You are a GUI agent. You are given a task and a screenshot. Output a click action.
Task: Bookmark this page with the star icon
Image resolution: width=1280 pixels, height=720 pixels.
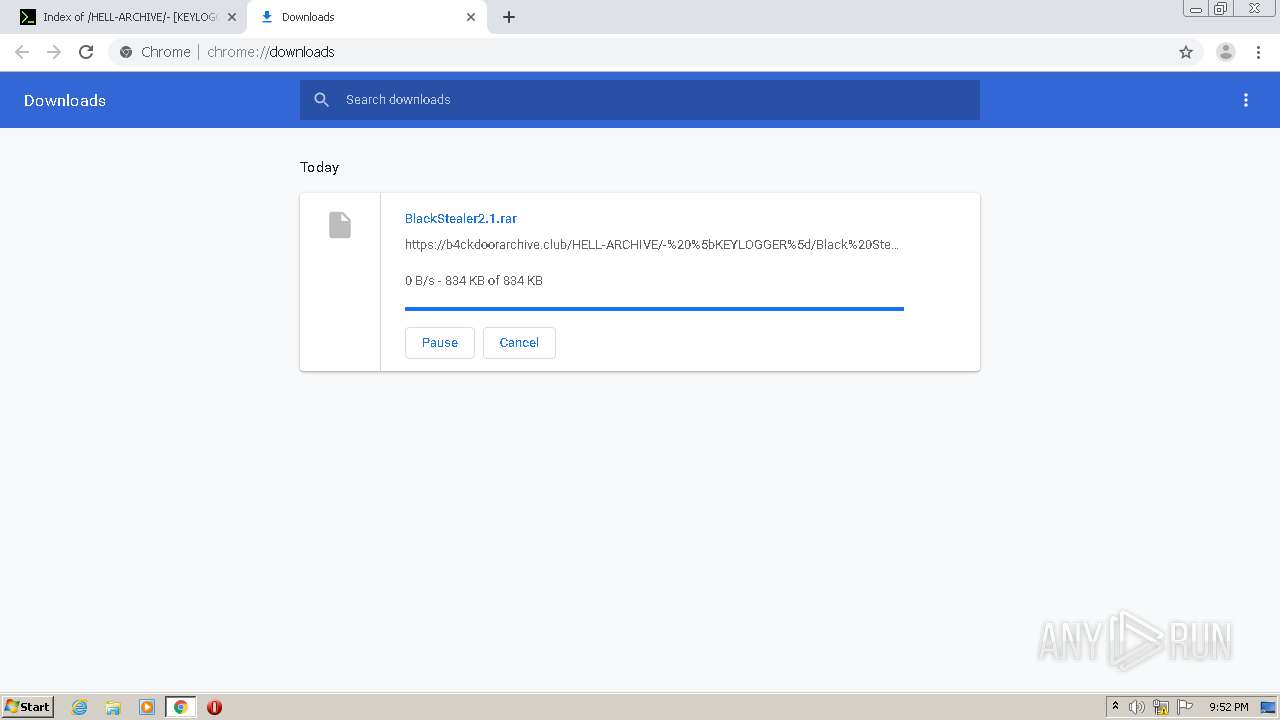pyautogui.click(x=1186, y=52)
